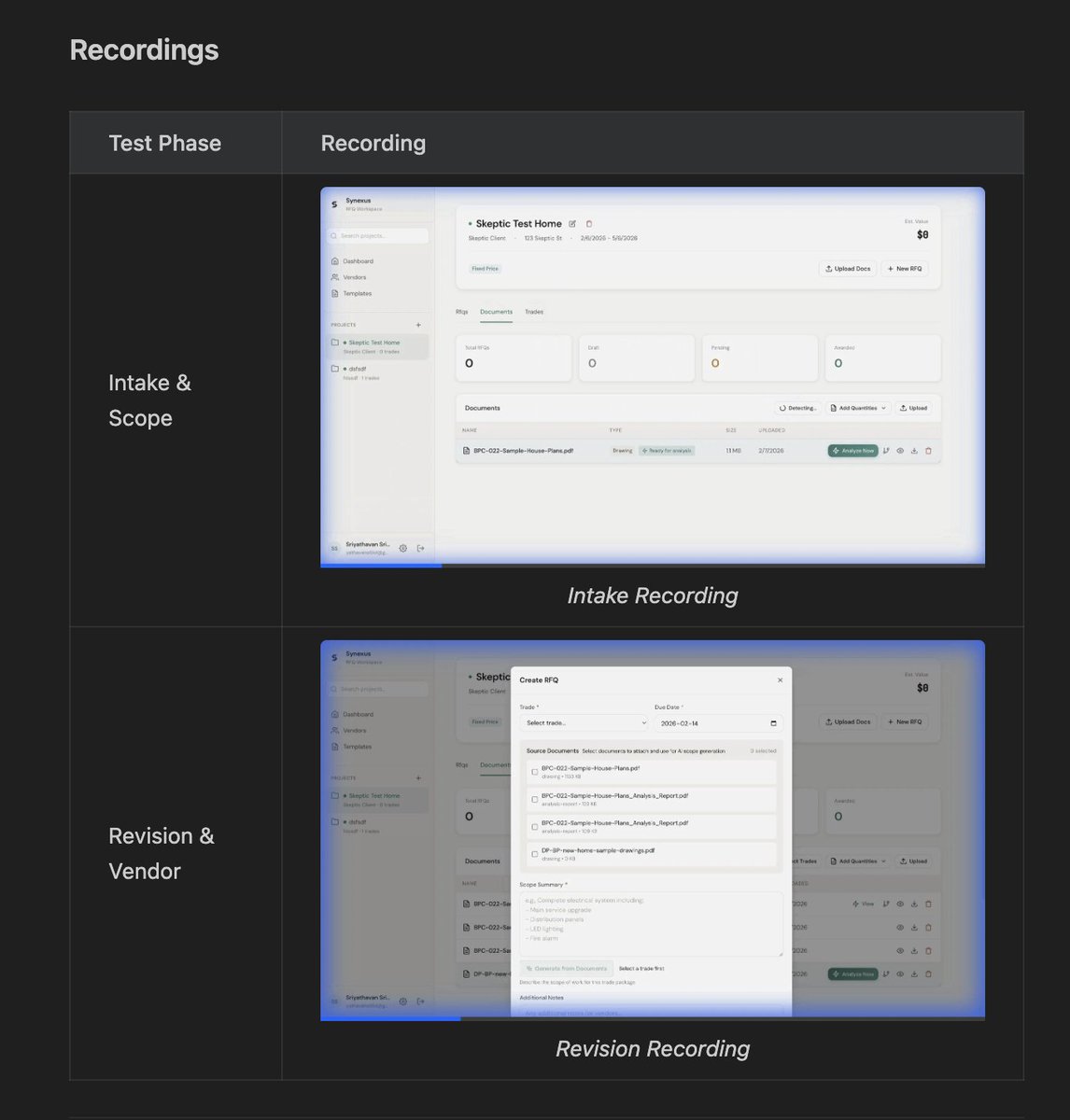
Task: Click the Intake Recording caption text
Action: click(653, 595)
